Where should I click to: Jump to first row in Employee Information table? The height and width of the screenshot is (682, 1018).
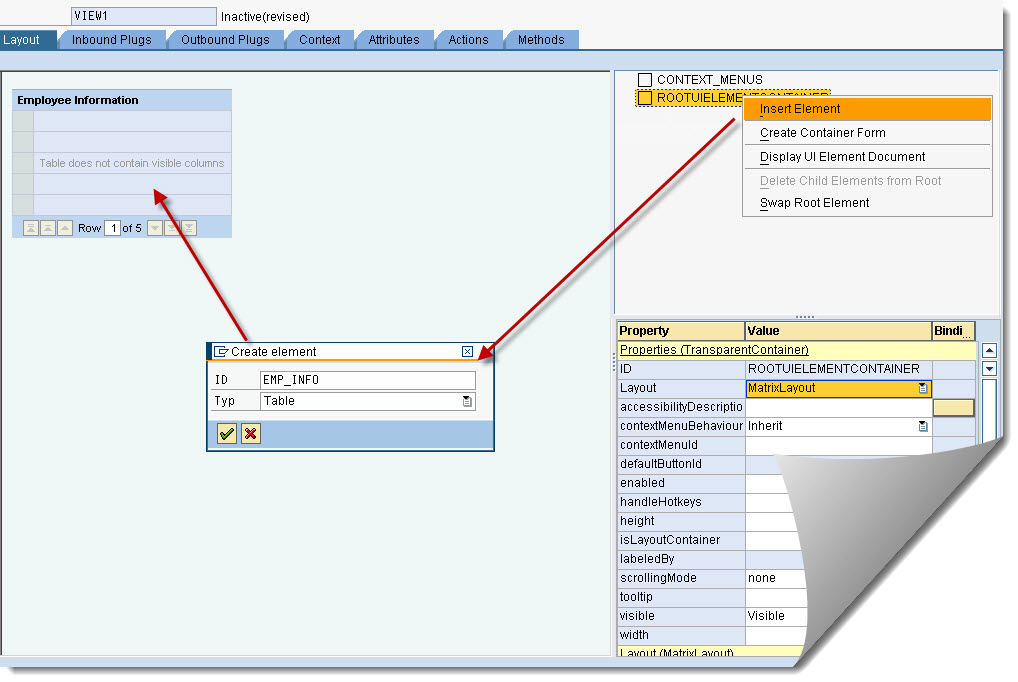[x=31, y=228]
